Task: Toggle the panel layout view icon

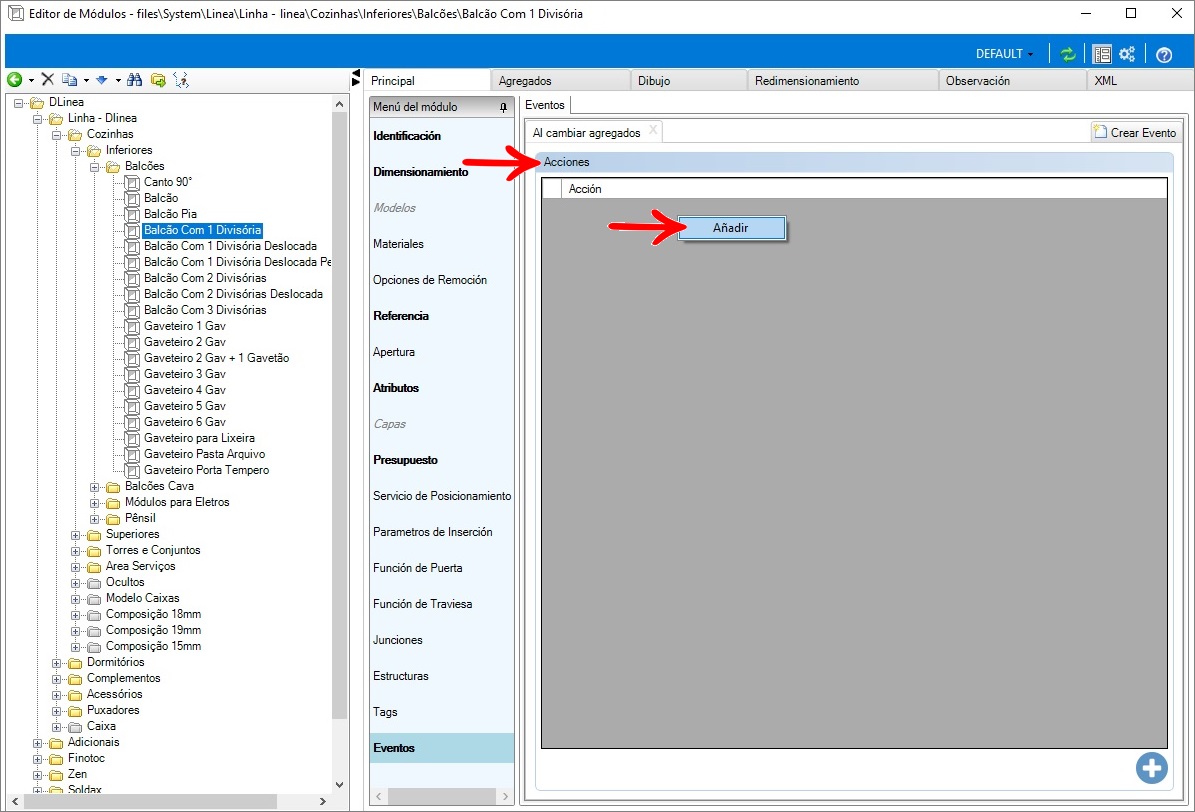Action: pyautogui.click(x=1102, y=54)
